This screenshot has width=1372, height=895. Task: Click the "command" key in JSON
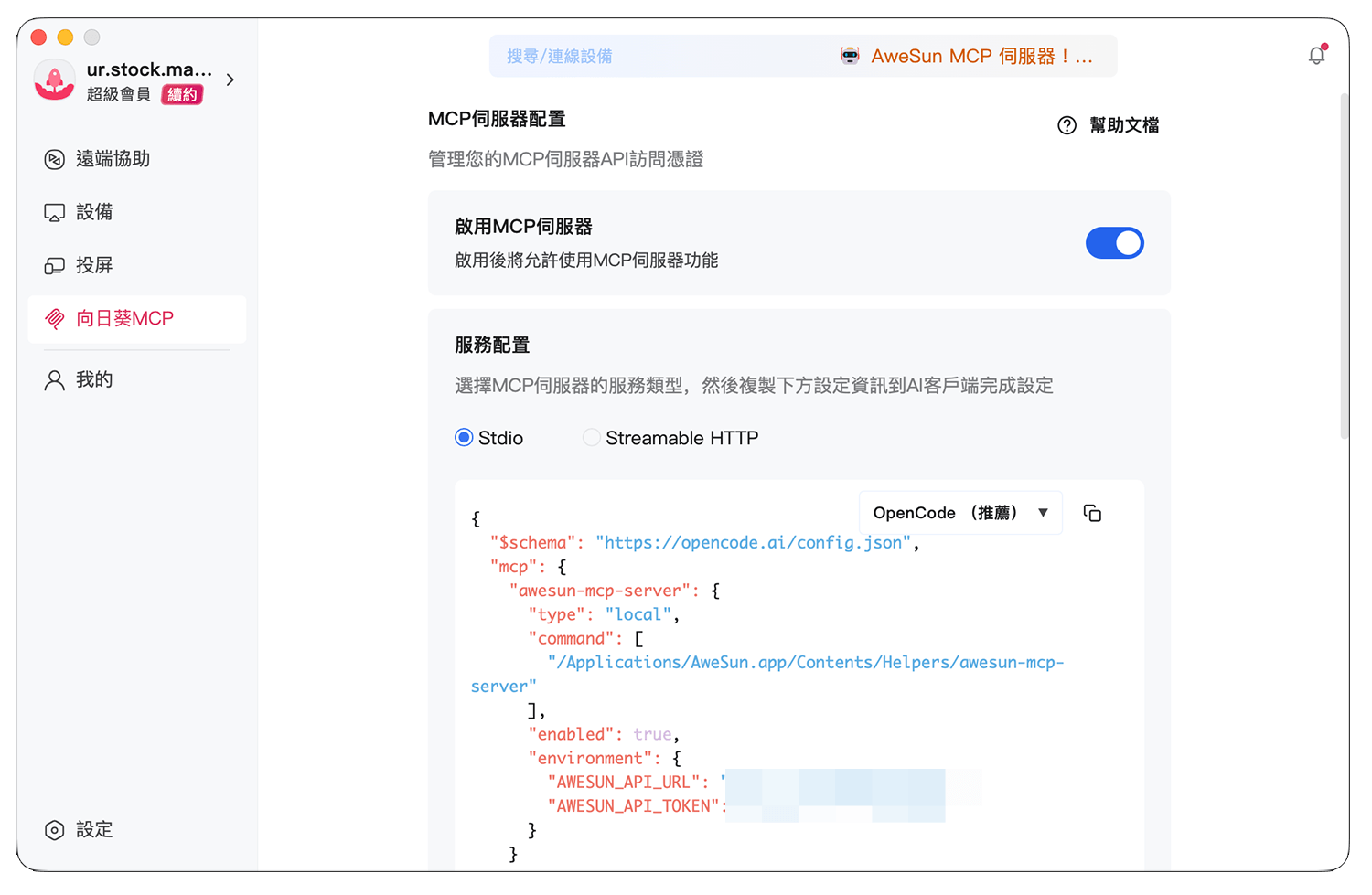(572, 638)
